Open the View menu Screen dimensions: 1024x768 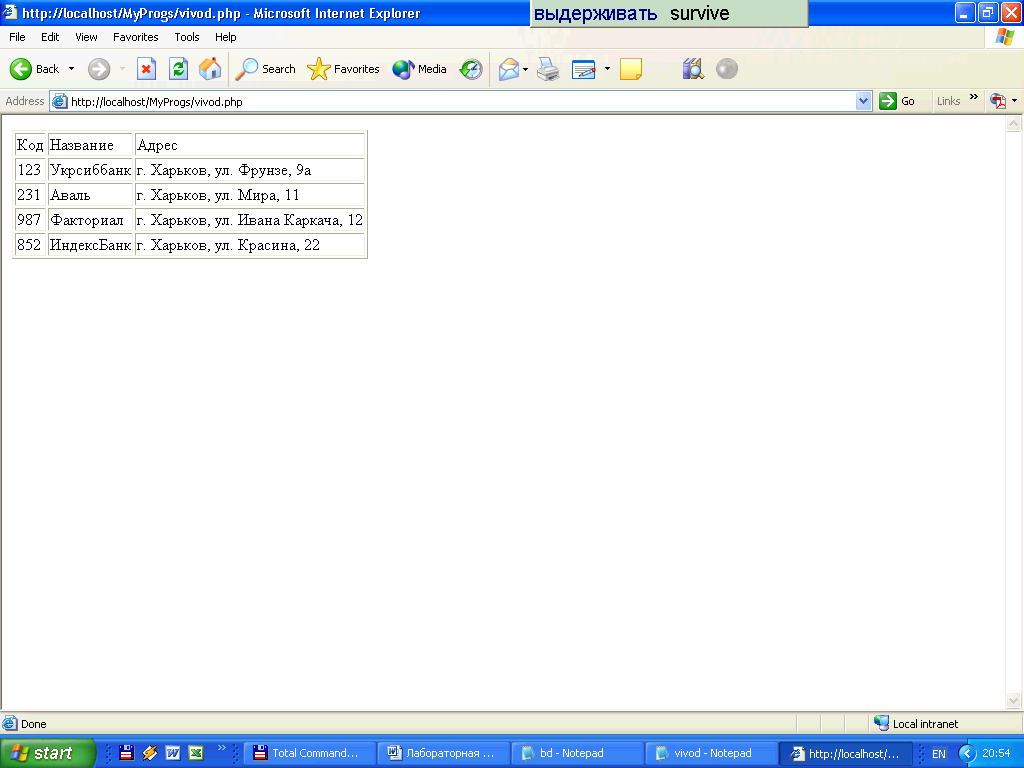86,37
